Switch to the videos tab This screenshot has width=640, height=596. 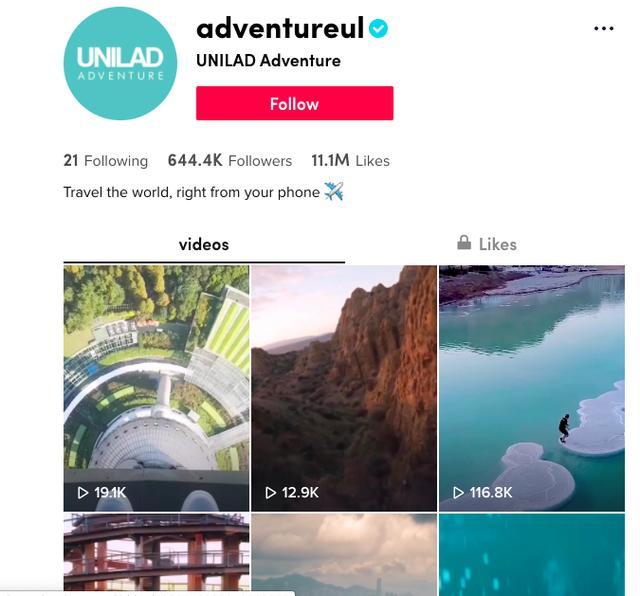click(x=204, y=245)
